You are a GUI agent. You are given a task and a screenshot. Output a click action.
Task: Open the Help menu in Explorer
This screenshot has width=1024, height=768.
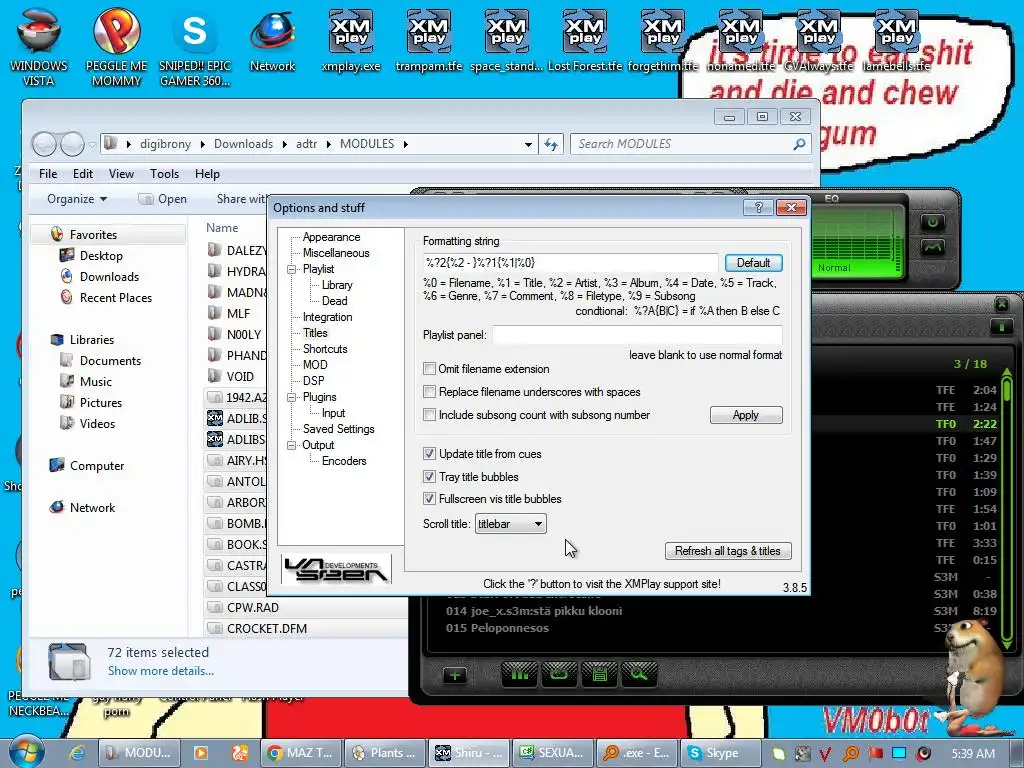tap(207, 174)
